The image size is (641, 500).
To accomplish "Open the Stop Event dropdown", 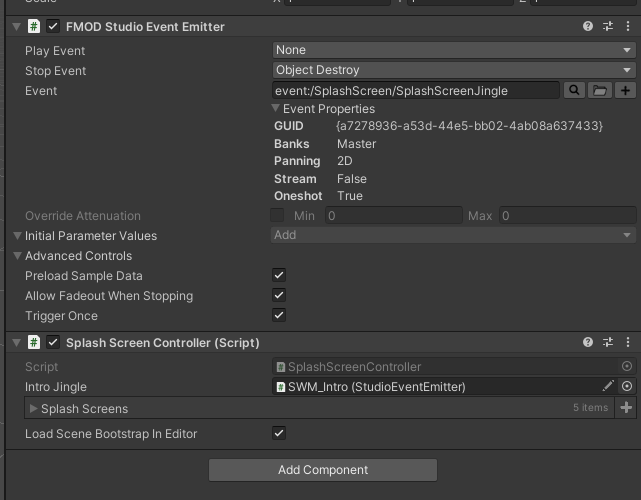I will [454, 70].
